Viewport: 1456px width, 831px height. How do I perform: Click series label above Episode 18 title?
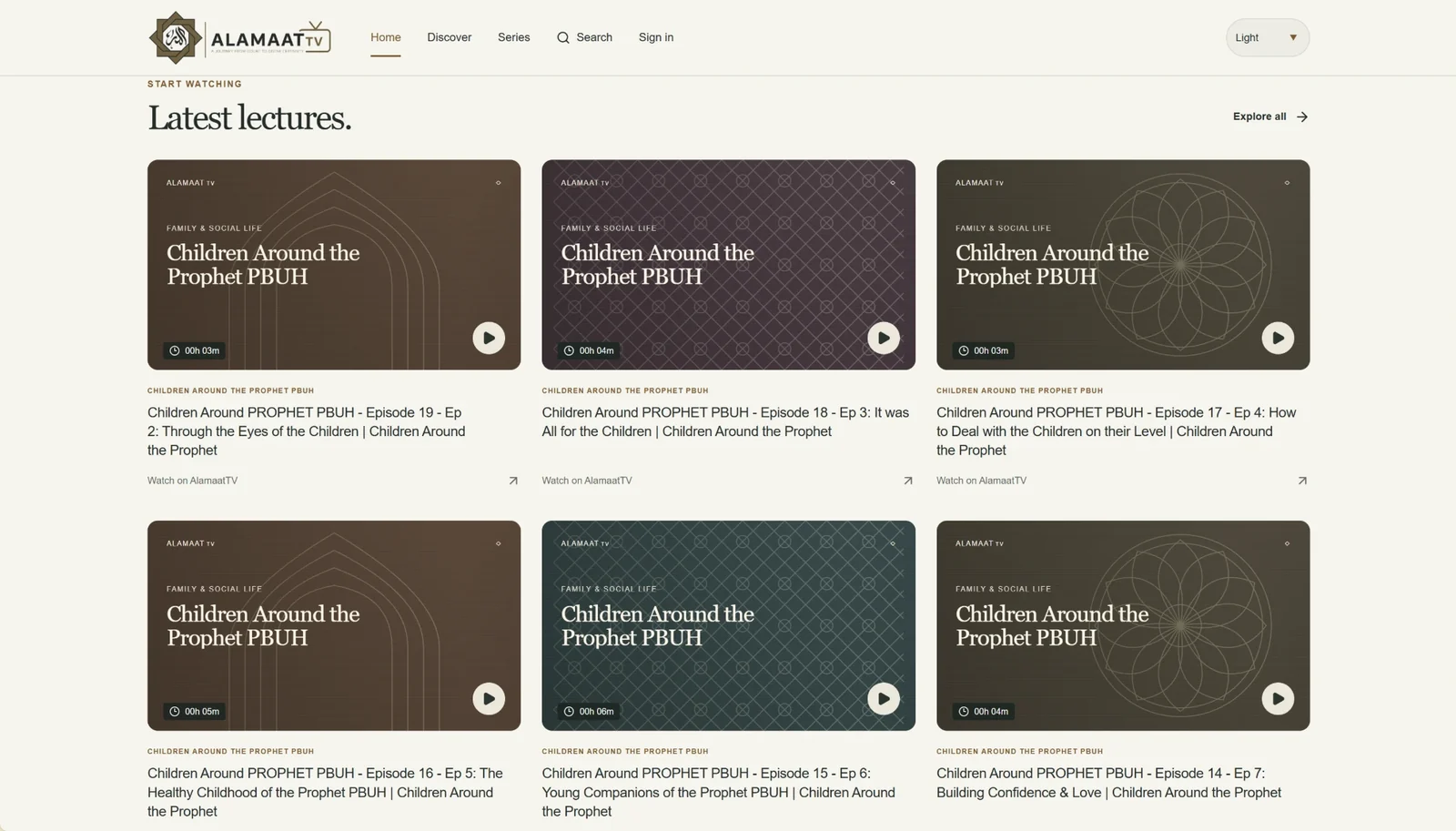tap(625, 390)
